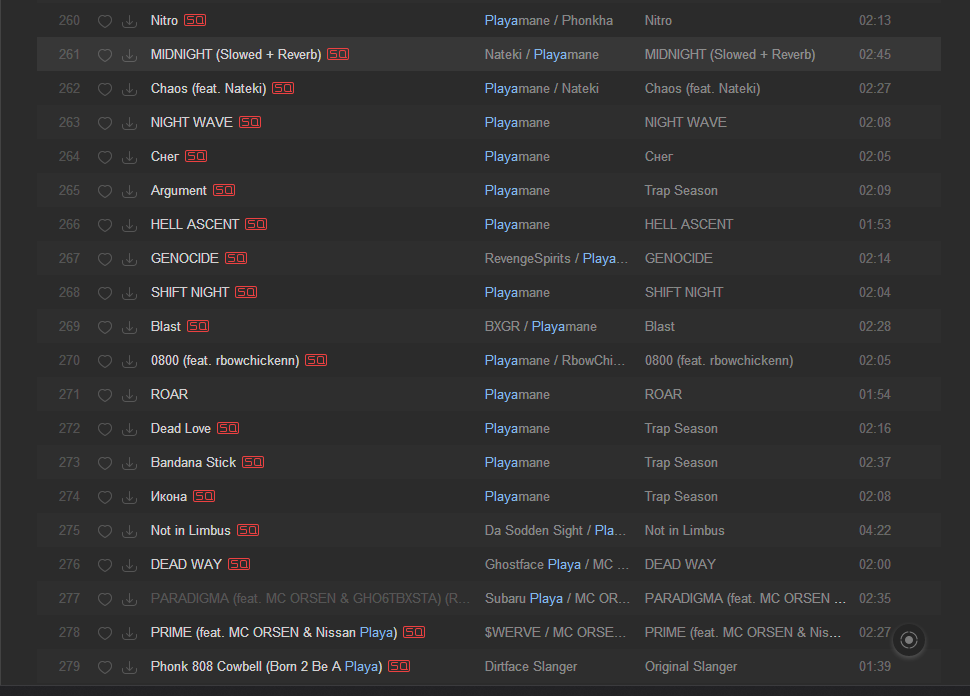Click download icon for ROAR
Image resolution: width=970 pixels, height=696 pixels.
click(x=129, y=395)
